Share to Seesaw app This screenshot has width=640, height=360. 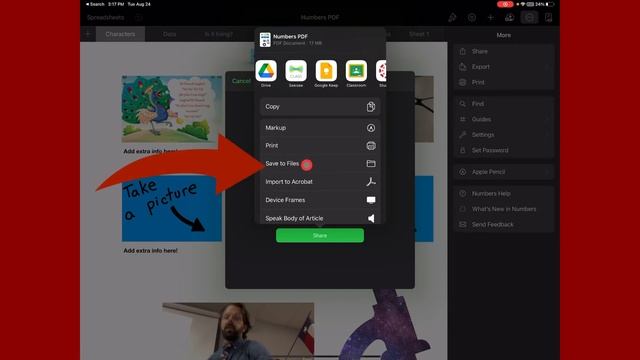296,71
